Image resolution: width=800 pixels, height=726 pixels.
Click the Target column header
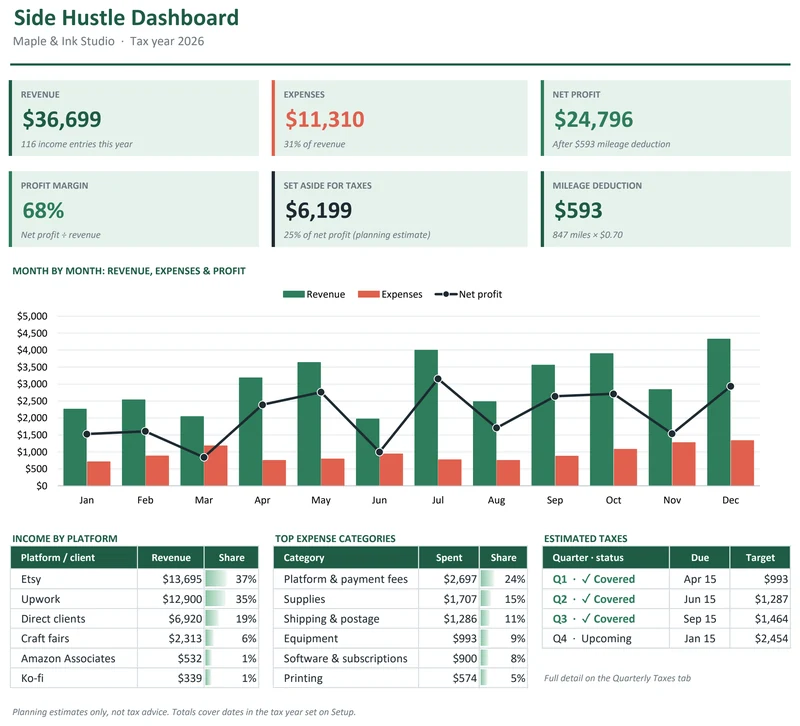tap(760, 558)
